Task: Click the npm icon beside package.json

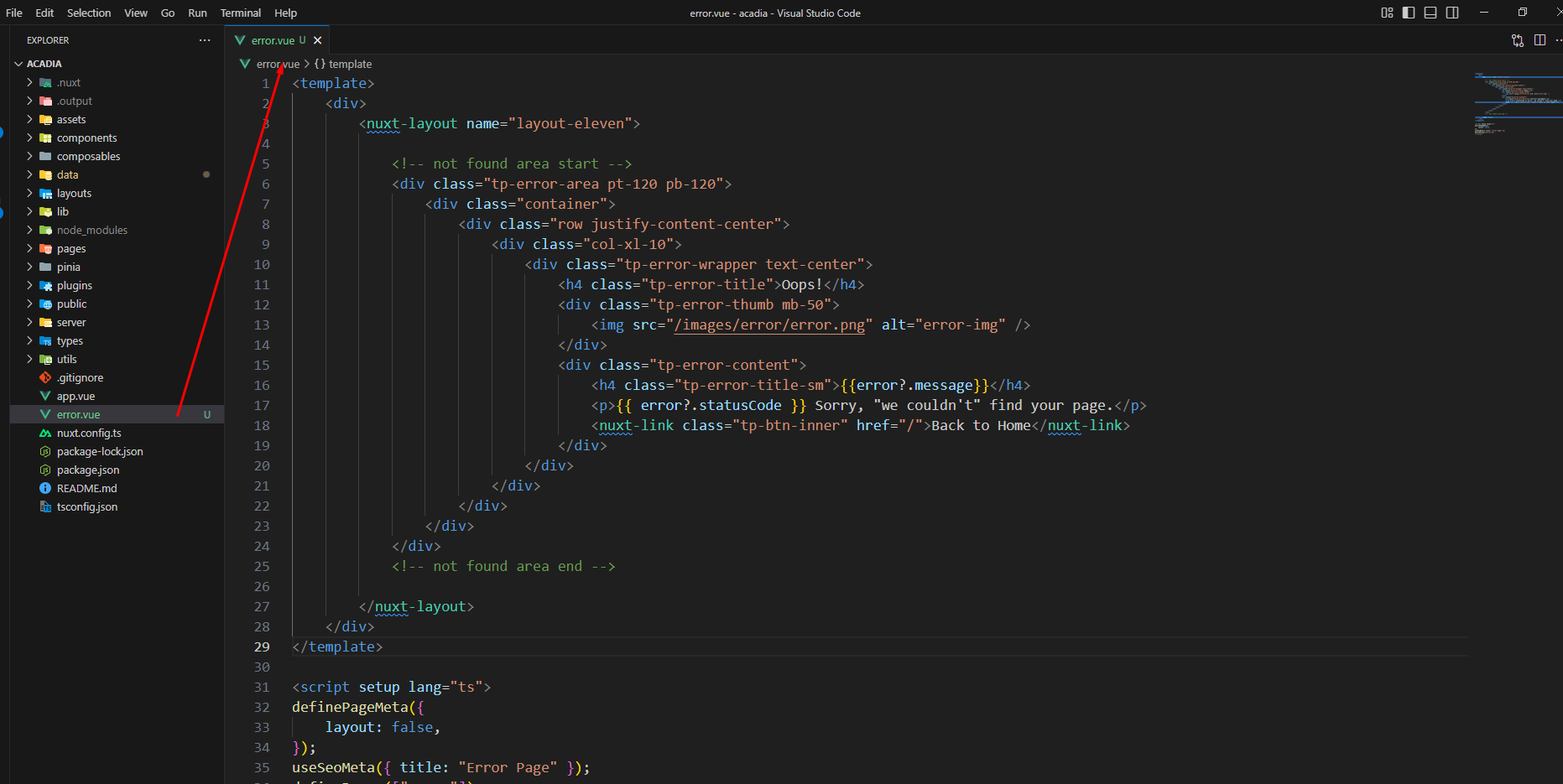Action: [46, 470]
